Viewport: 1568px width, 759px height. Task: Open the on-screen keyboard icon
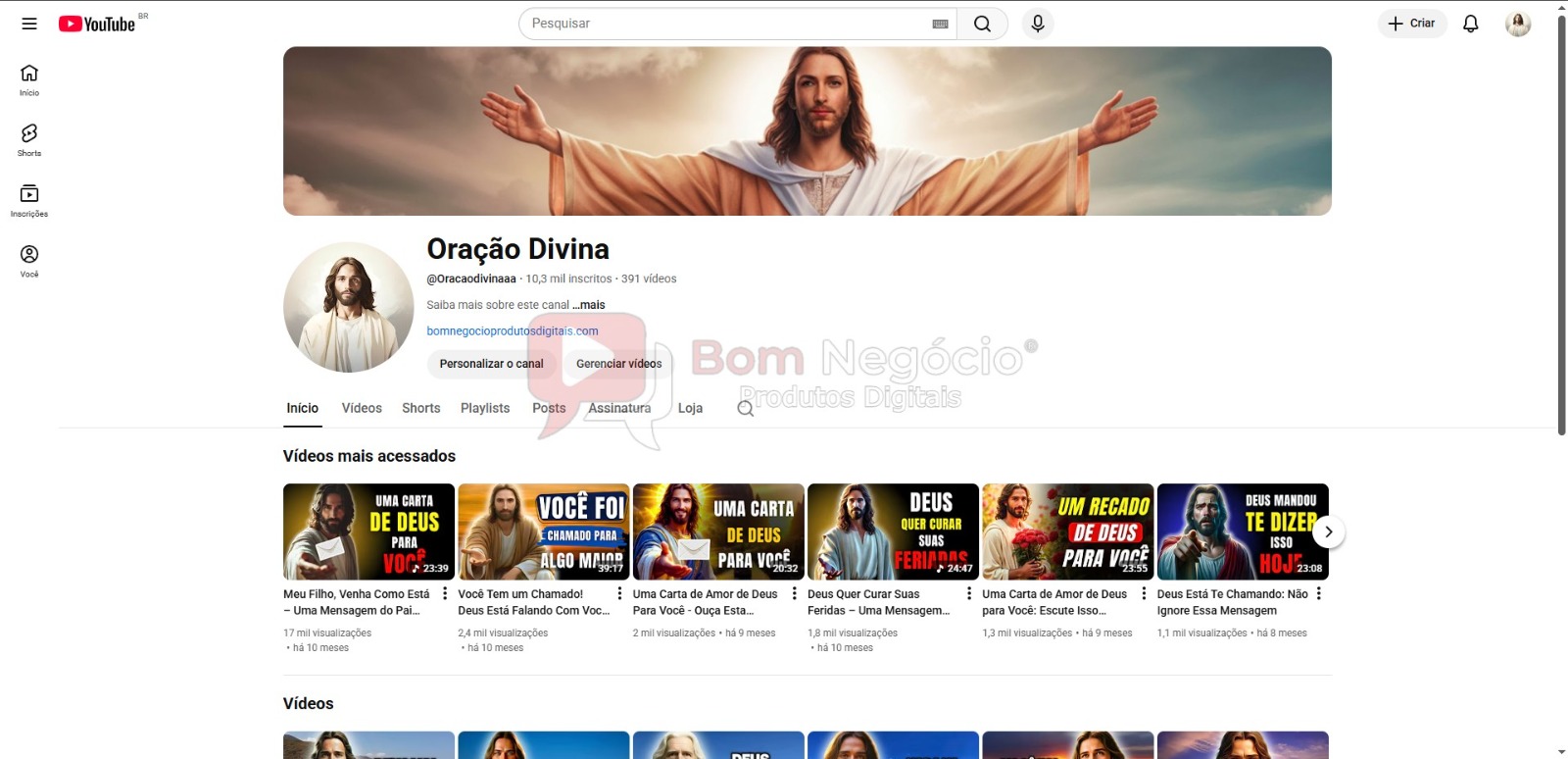tap(940, 24)
